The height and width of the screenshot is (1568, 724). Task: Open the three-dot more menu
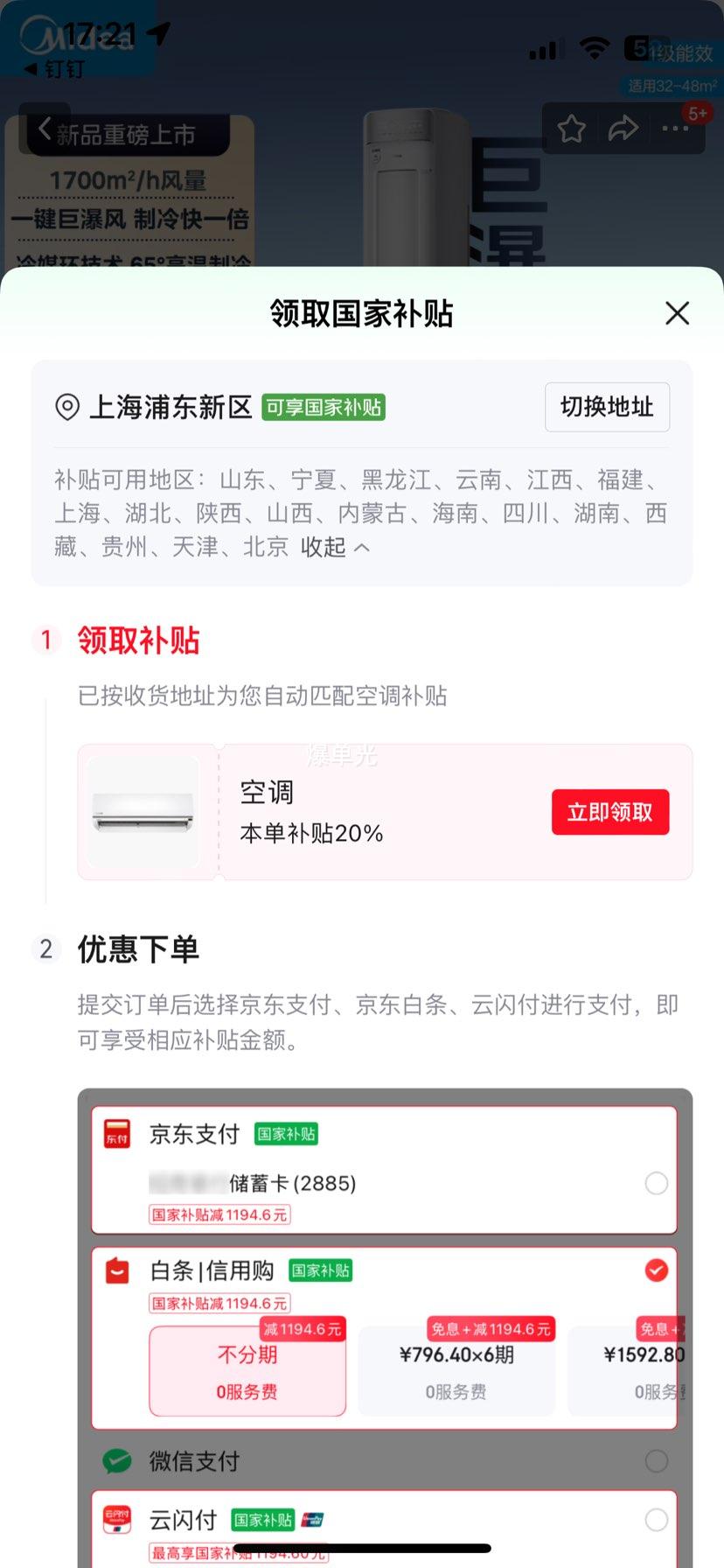[675, 129]
